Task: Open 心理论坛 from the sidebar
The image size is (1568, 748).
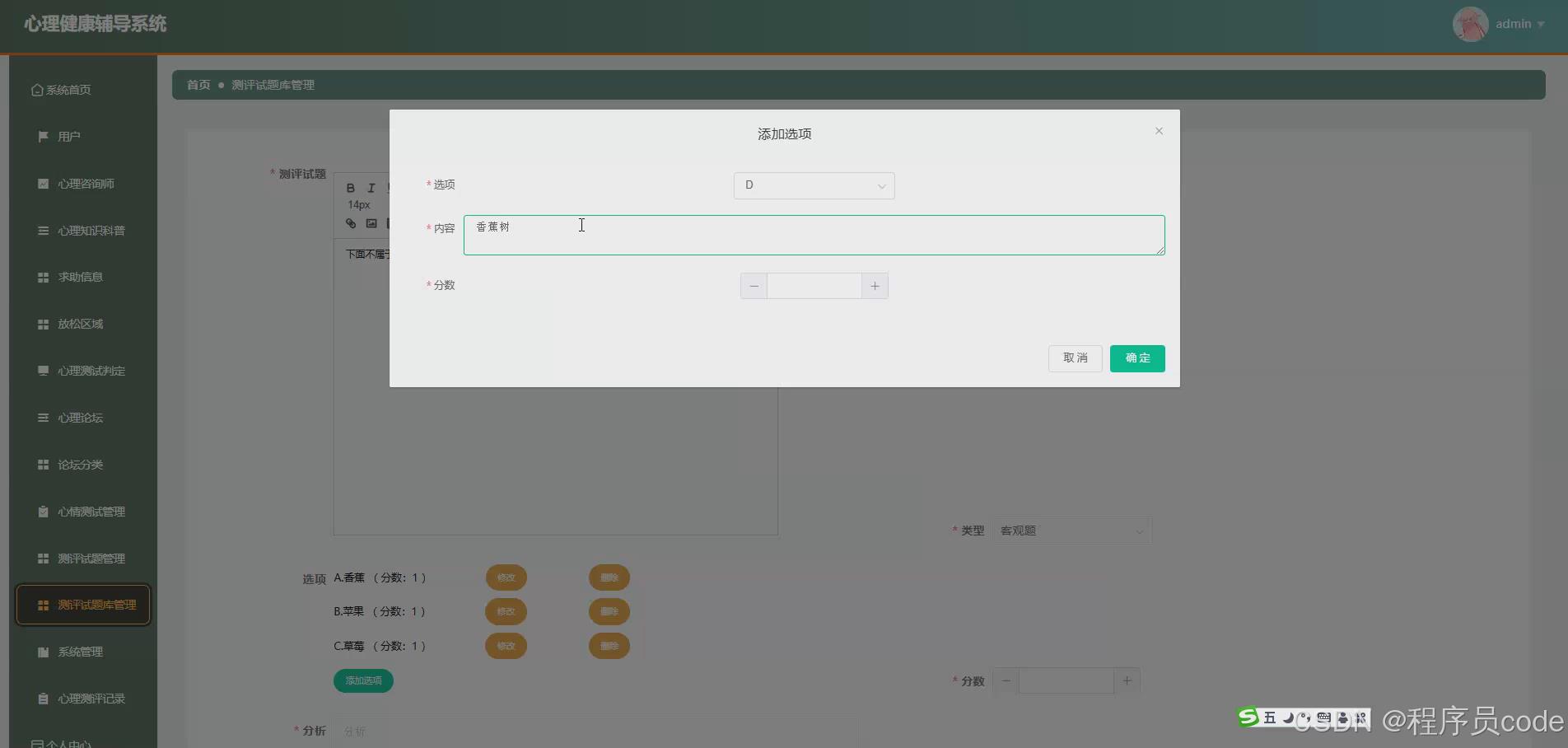Action: [80, 418]
